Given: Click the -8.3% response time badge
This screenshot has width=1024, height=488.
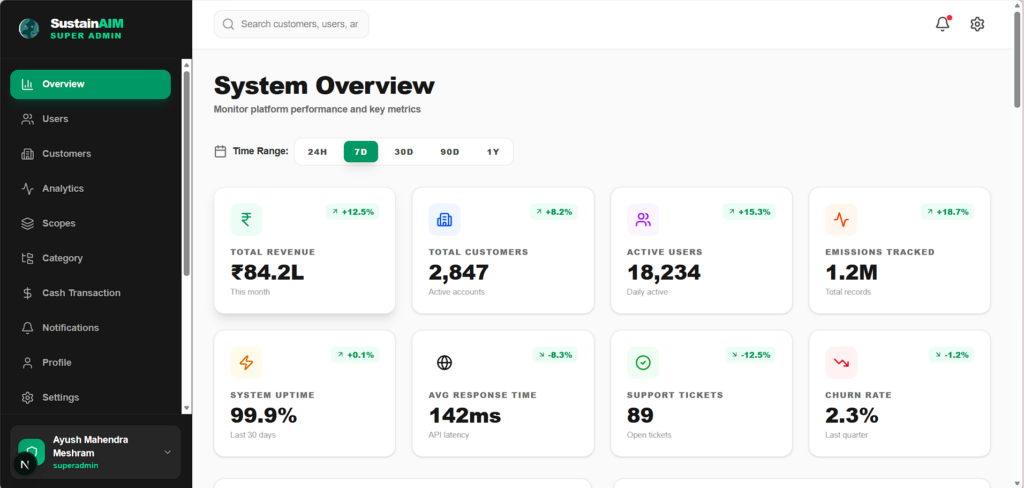Looking at the screenshot, I should (x=555, y=355).
